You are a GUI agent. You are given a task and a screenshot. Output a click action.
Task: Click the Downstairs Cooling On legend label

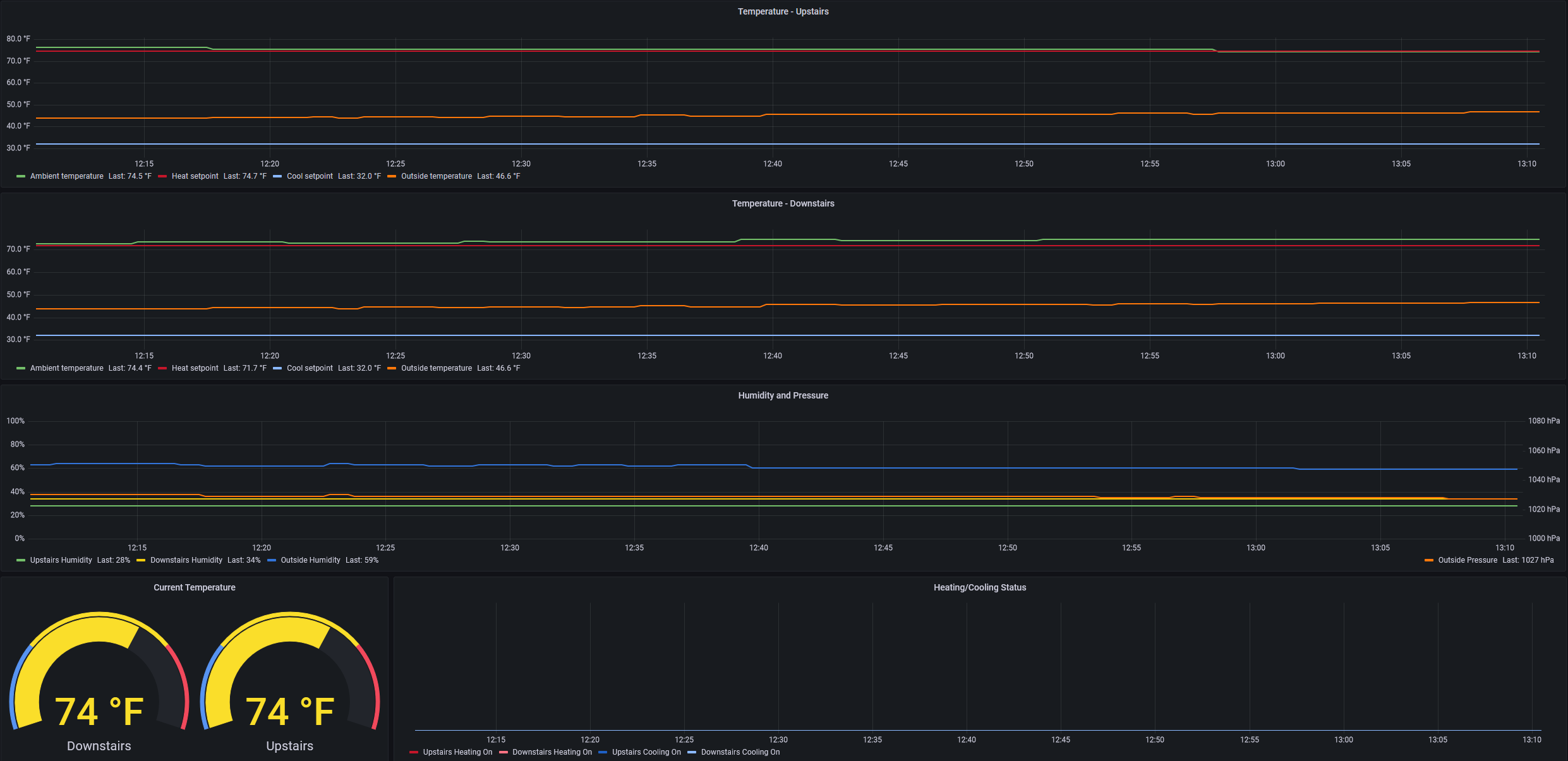[740, 752]
